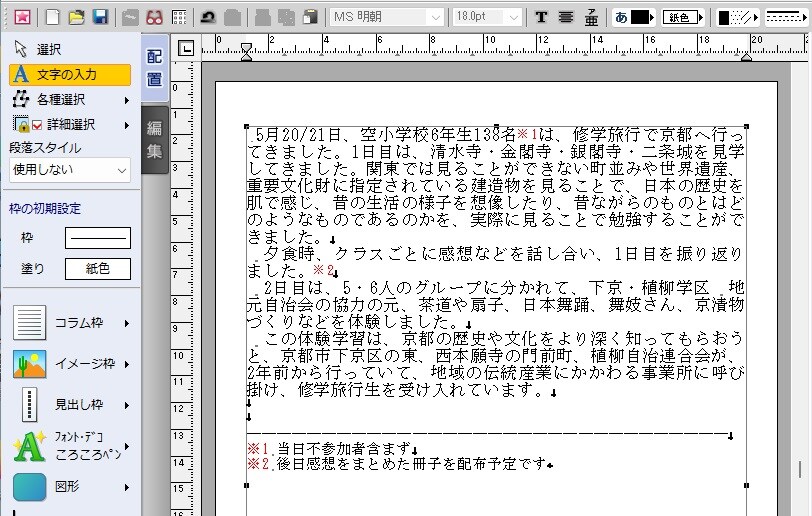
Task: Click the red ※1 marker after 138名
Action: [527, 135]
